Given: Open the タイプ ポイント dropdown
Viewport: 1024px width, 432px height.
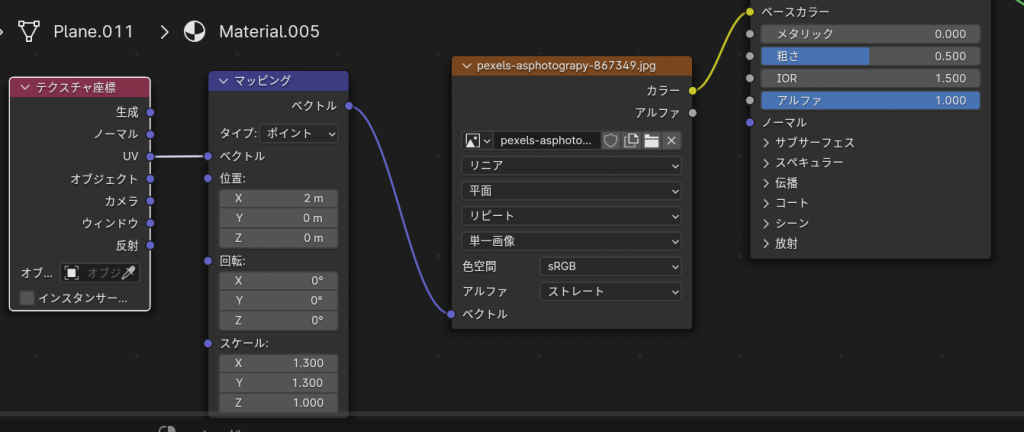Looking at the screenshot, I should coord(299,133).
